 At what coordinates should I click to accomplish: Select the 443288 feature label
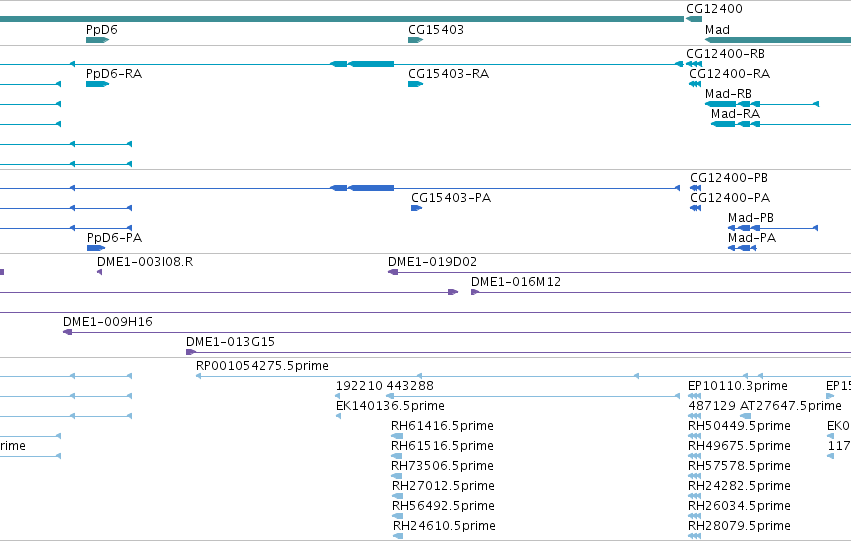(x=410, y=386)
